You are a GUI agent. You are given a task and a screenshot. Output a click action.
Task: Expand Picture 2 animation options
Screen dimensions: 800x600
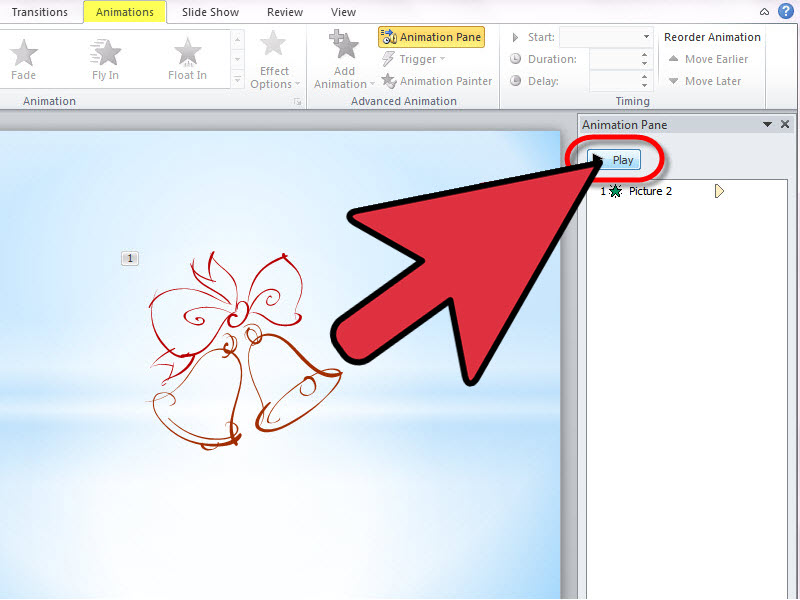click(719, 191)
